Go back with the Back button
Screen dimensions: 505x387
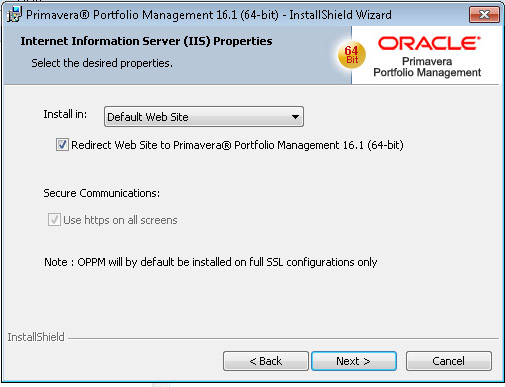(x=266, y=361)
